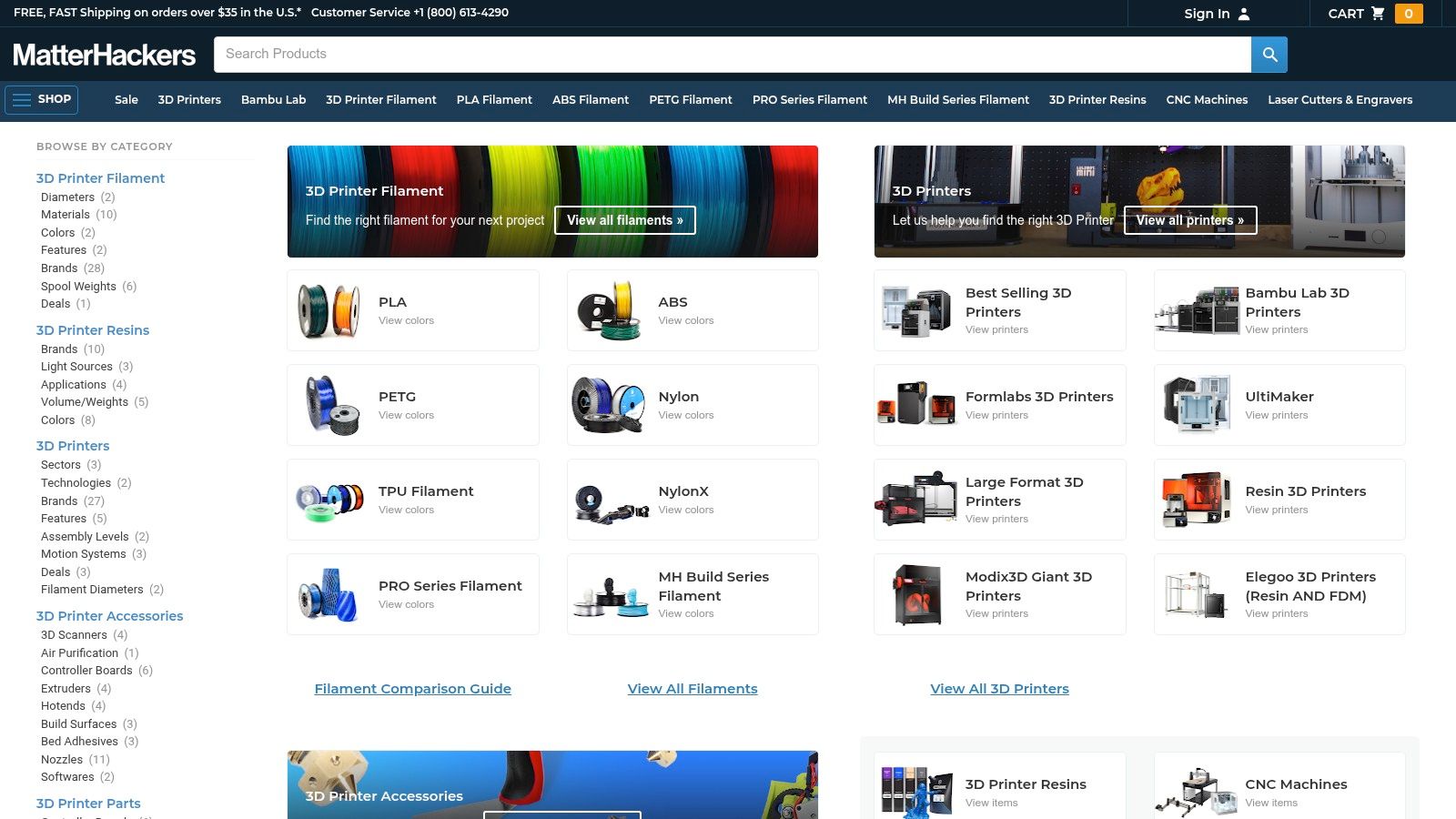Open Filament Diameters (2) entry

pos(103,590)
